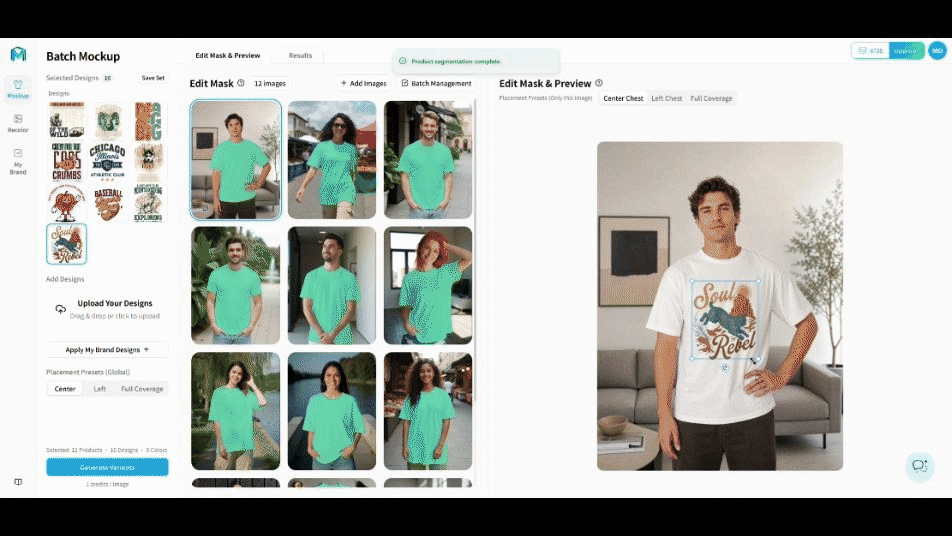
Task: Select the blond man street mockup
Action: tap(428, 160)
